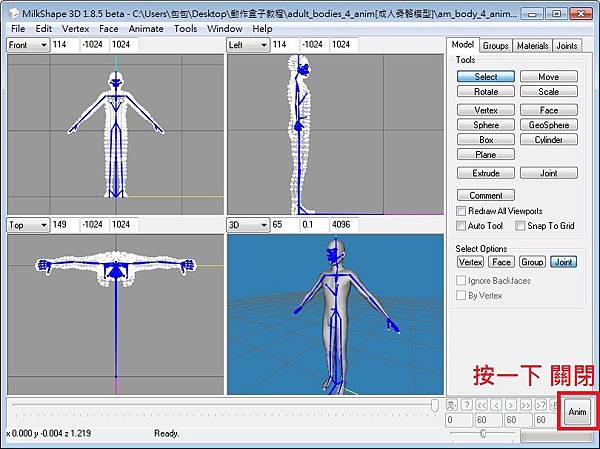The image size is (600, 449).
Task: Click the Front viewport field showing 114
Action: pos(65,45)
